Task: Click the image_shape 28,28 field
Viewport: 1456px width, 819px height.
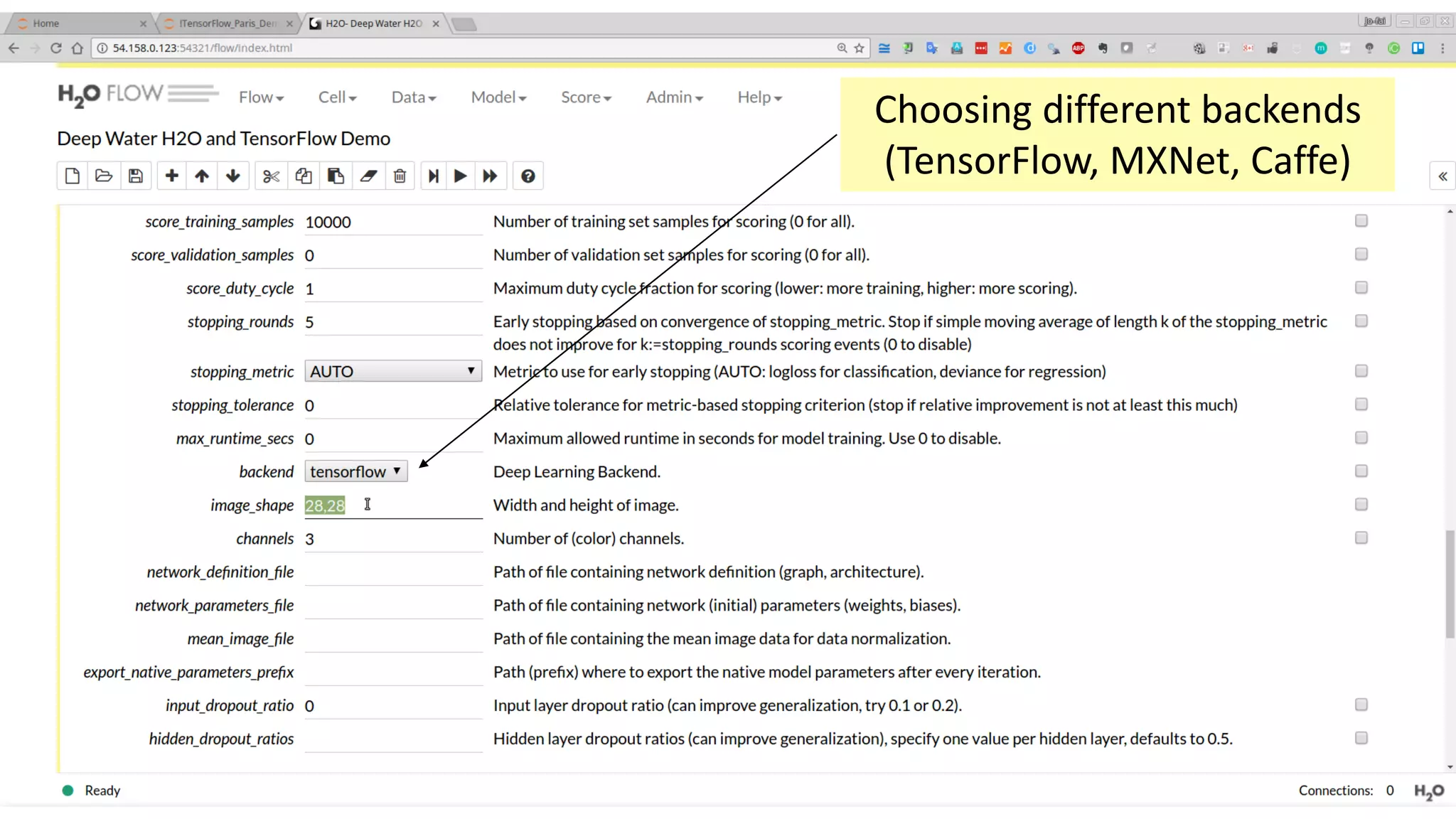Action: (393, 505)
